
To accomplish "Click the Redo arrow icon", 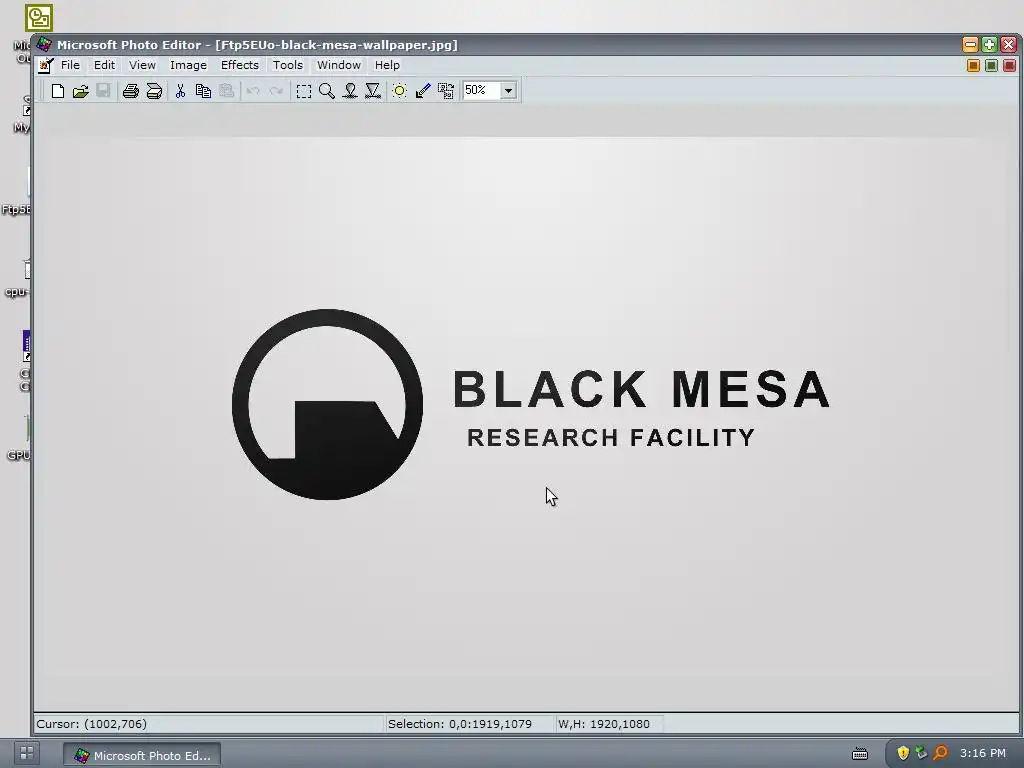I will point(276,91).
